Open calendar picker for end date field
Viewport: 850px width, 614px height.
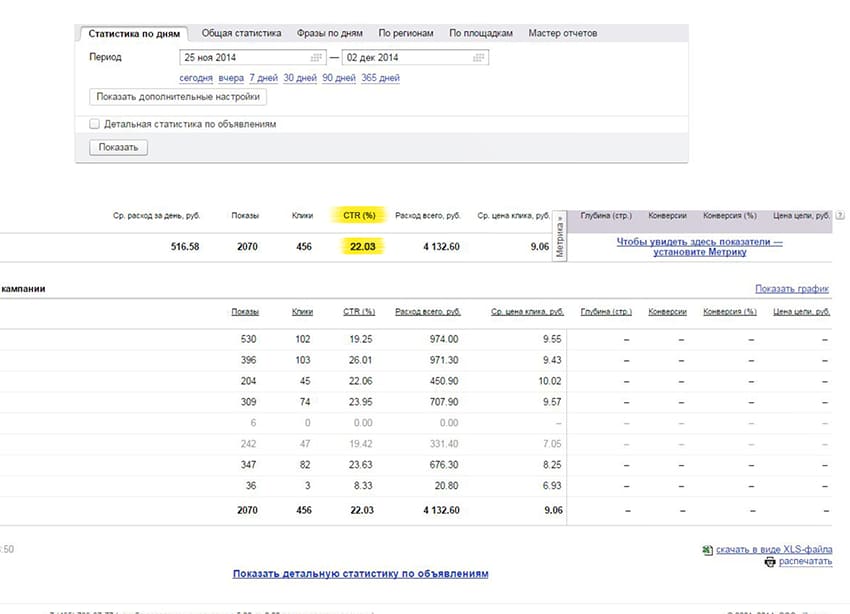tap(479, 58)
